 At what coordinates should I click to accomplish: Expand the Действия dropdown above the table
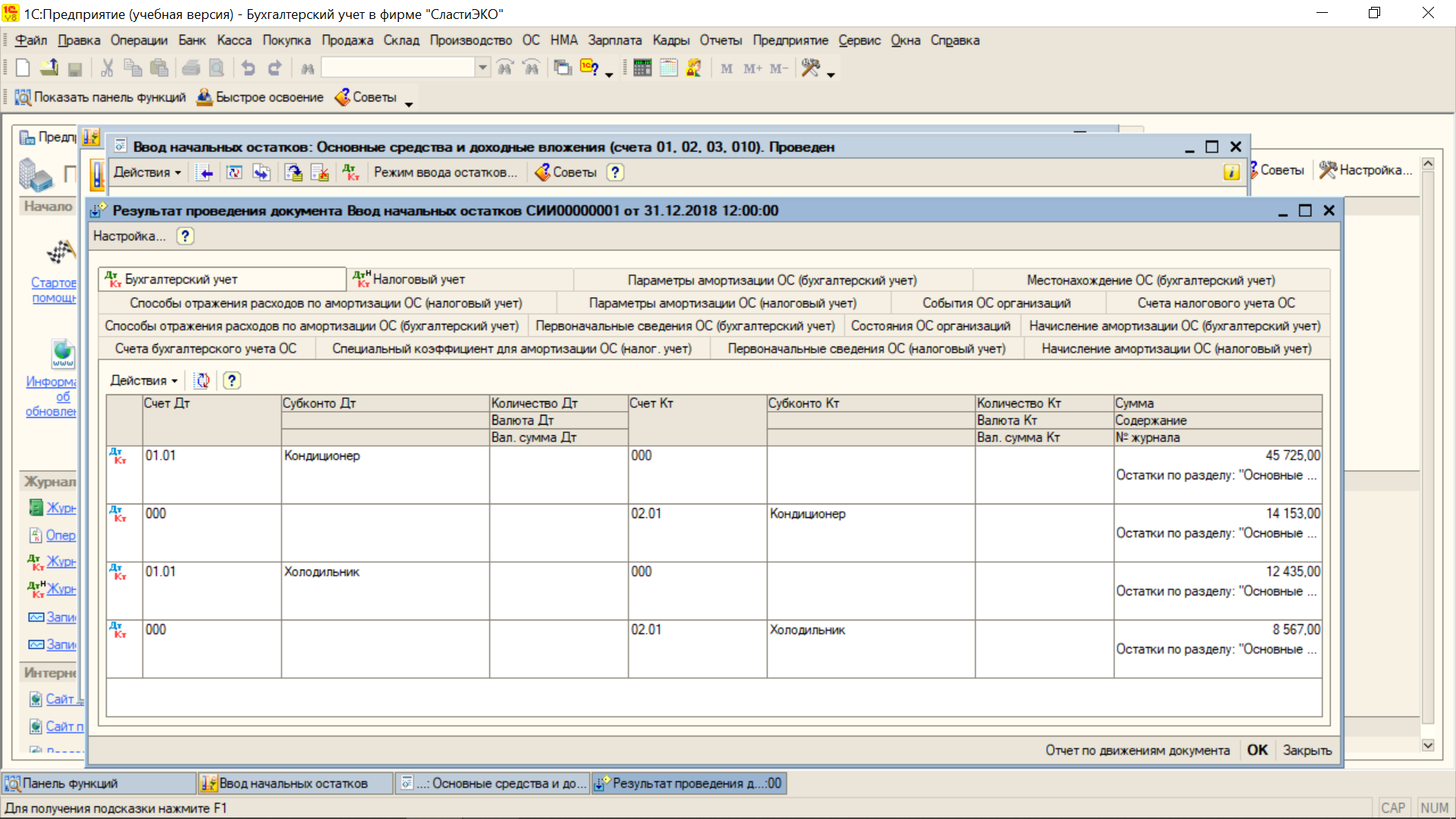144,381
